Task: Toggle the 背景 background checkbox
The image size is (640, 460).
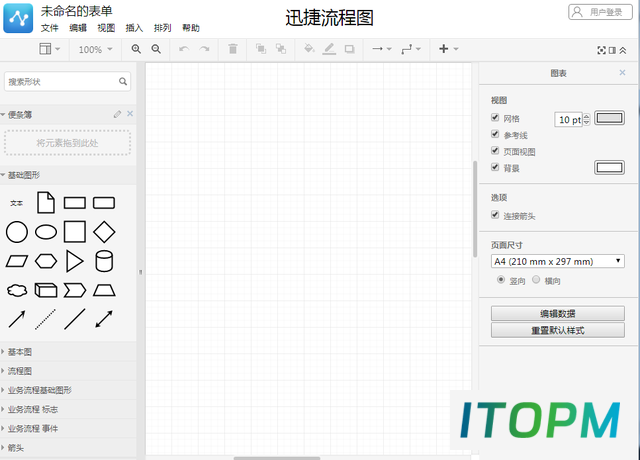Action: pyautogui.click(x=495, y=167)
